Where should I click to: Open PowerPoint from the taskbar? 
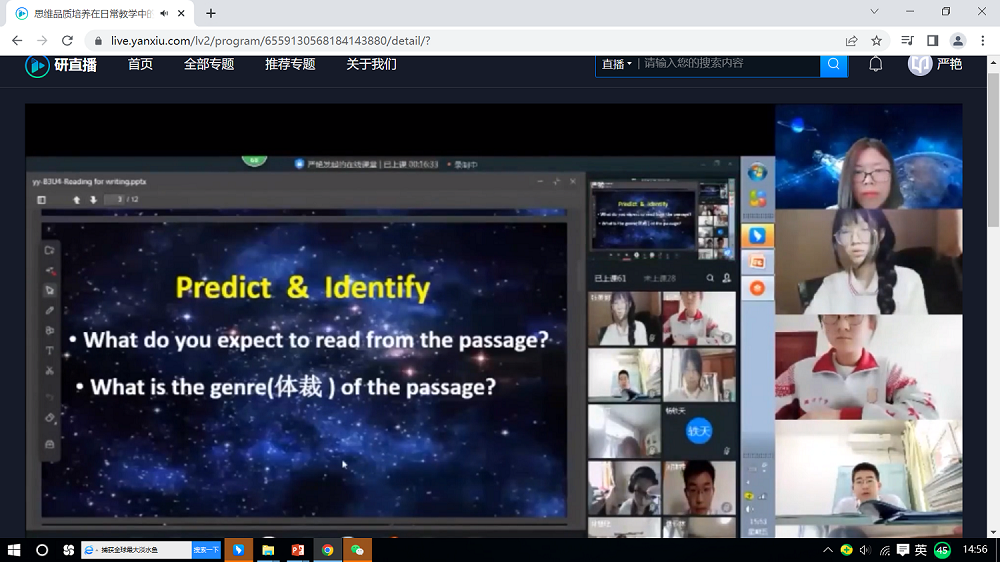(x=298, y=550)
